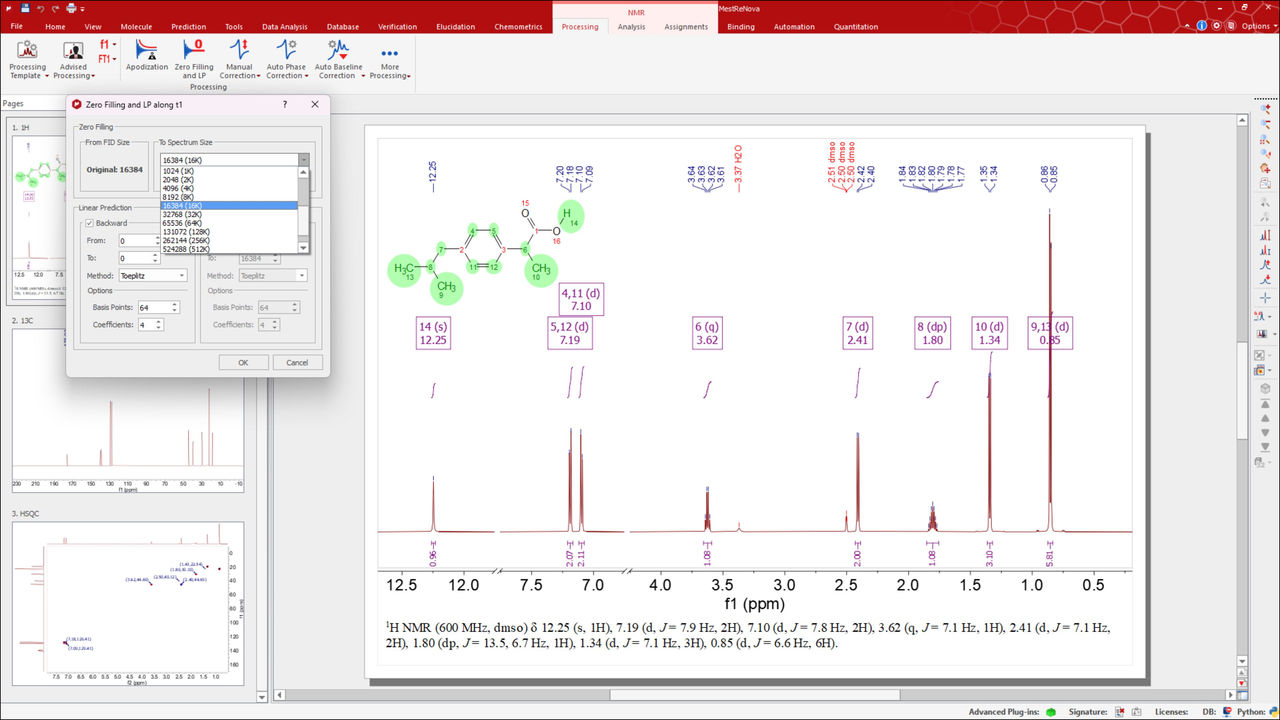The height and width of the screenshot is (720, 1280).
Task: Click the Save icon in the quick access bar
Action: (25, 8)
